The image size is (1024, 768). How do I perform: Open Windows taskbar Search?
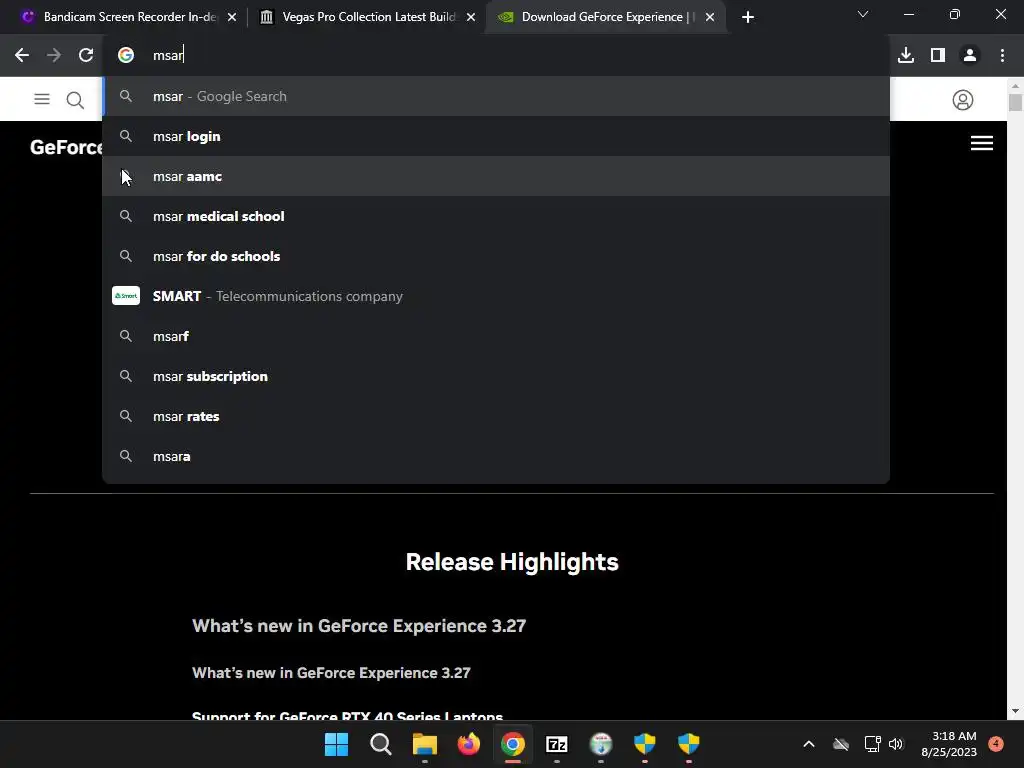point(381,744)
